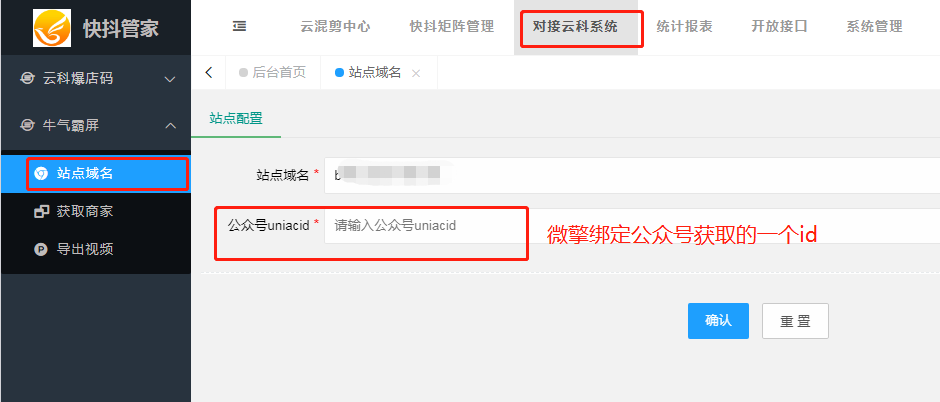Click the 重置 button

pyautogui.click(x=796, y=321)
